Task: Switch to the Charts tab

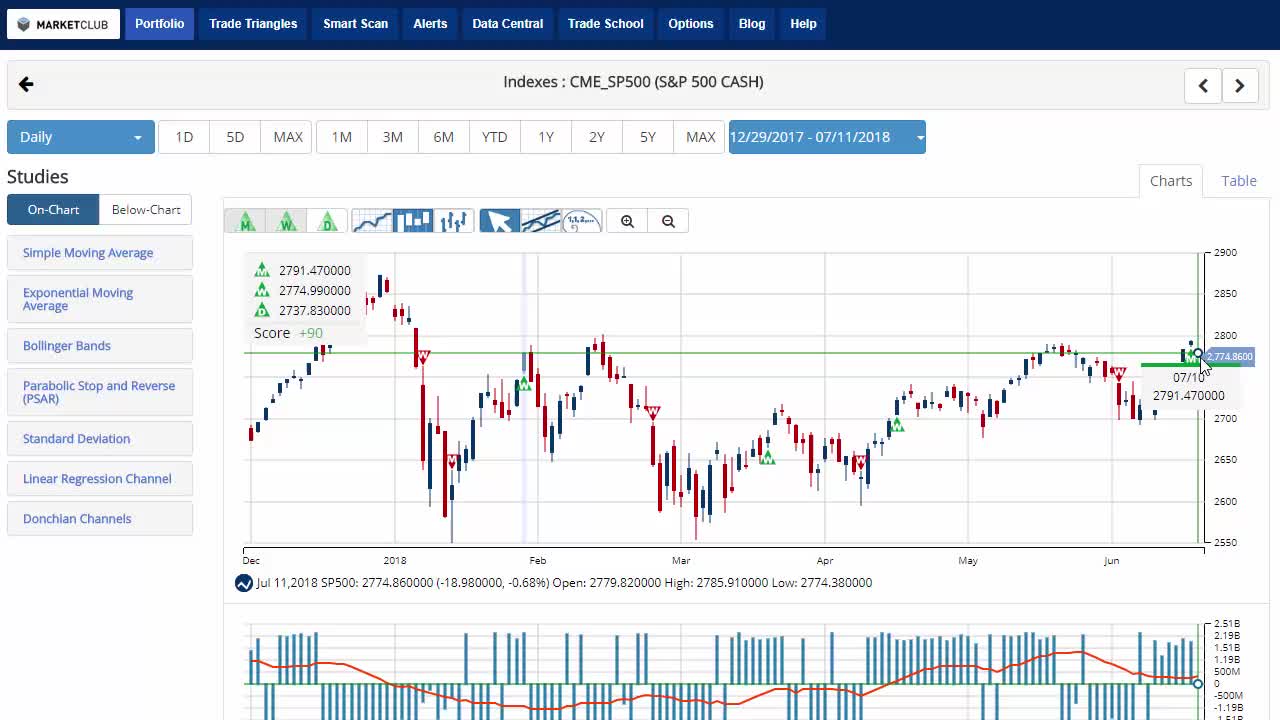Action: coord(1171,181)
